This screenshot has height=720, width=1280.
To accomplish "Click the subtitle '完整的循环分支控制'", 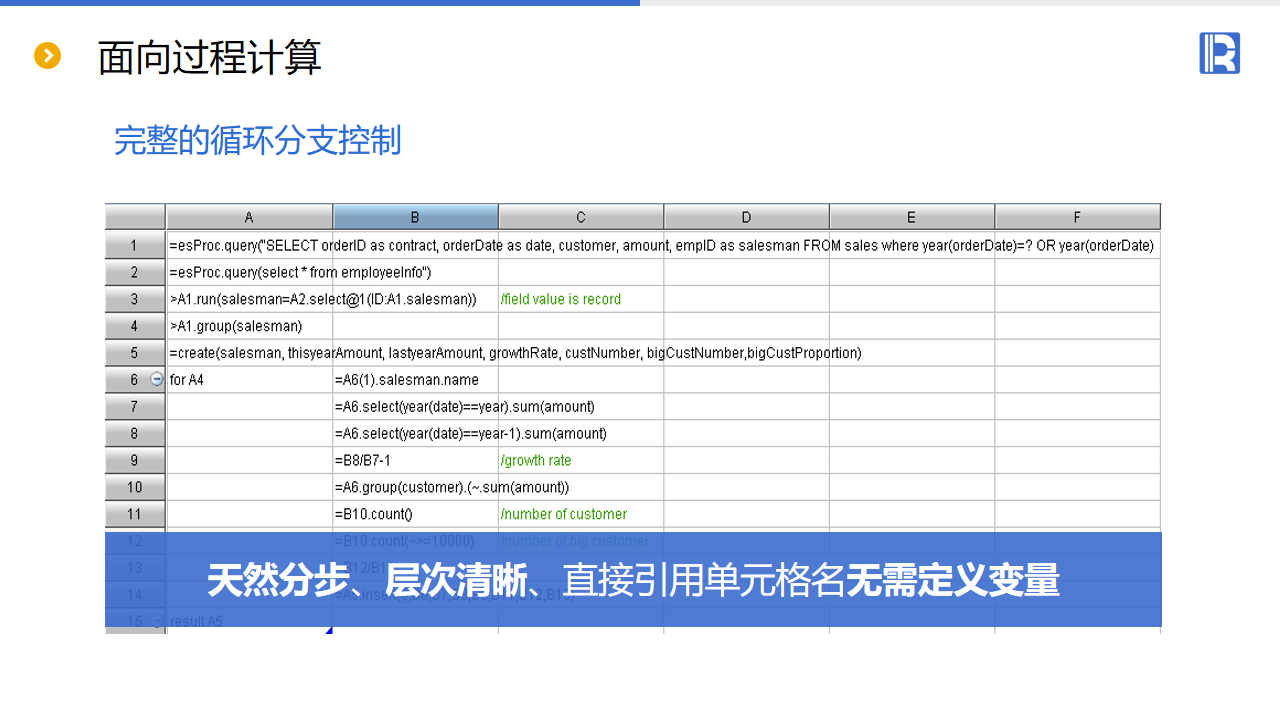I will [x=257, y=141].
